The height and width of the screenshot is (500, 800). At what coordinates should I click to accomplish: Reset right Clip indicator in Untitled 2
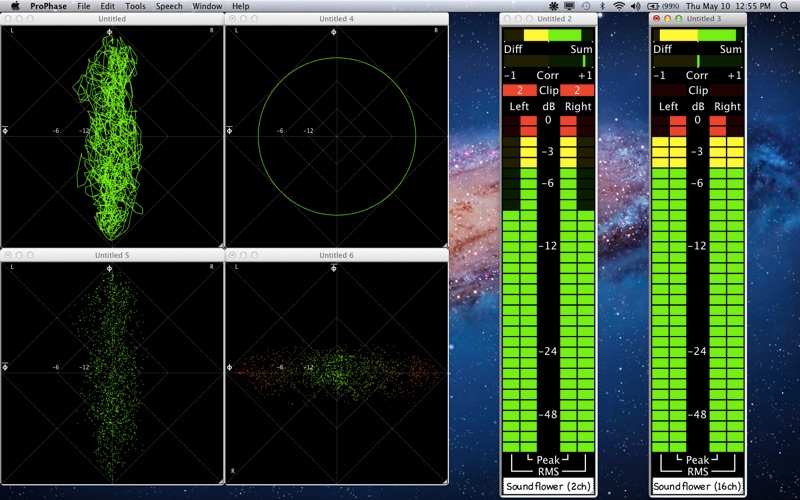point(577,90)
